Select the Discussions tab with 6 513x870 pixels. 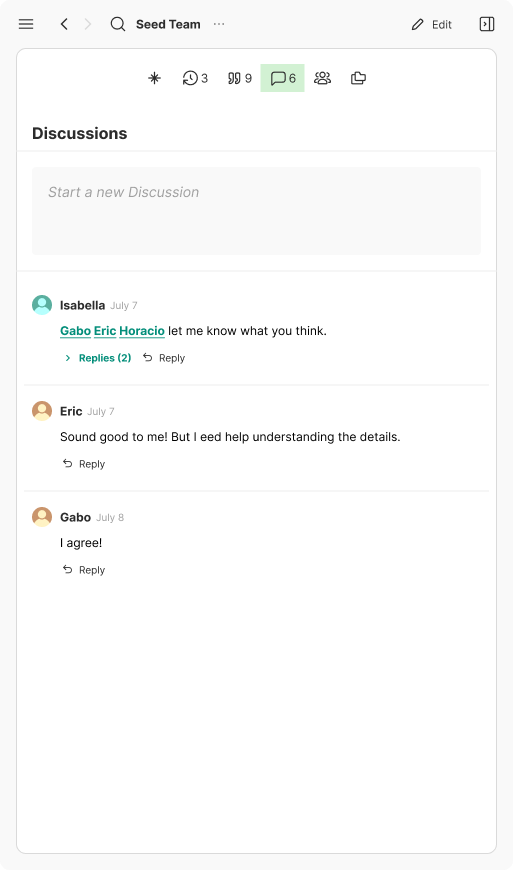click(282, 78)
